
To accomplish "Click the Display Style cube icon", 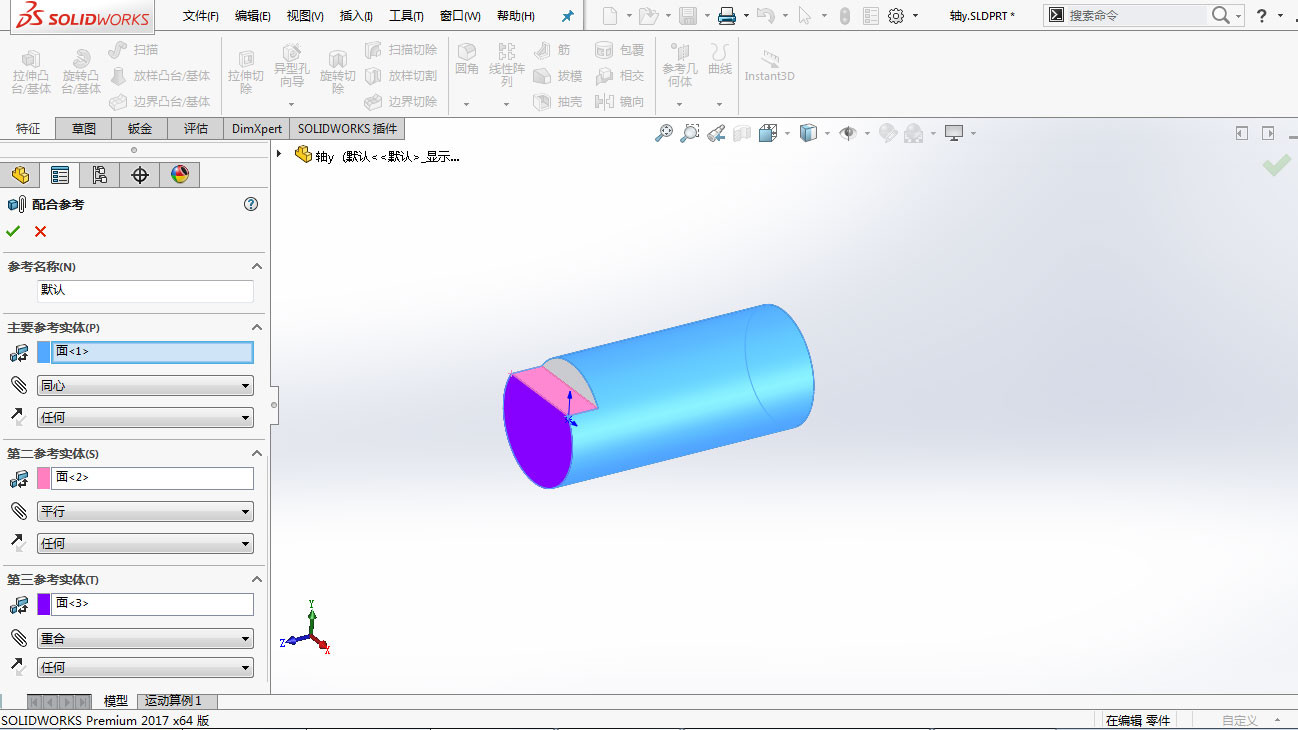I will (x=809, y=133).
